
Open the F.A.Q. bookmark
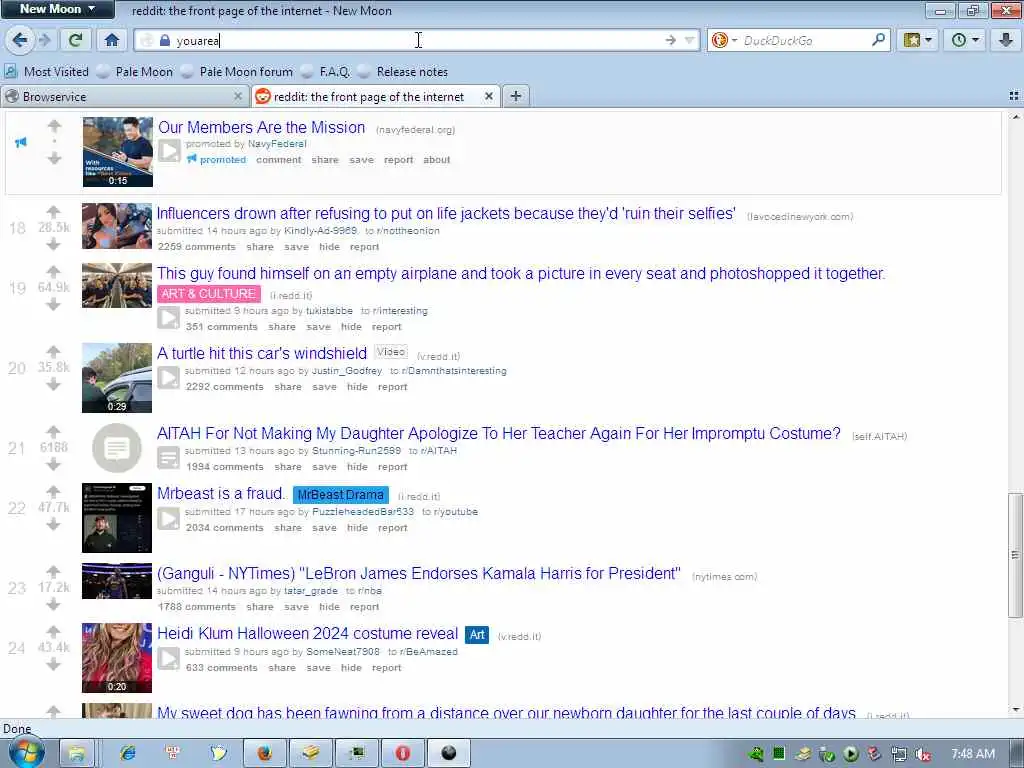coord(326,72)
